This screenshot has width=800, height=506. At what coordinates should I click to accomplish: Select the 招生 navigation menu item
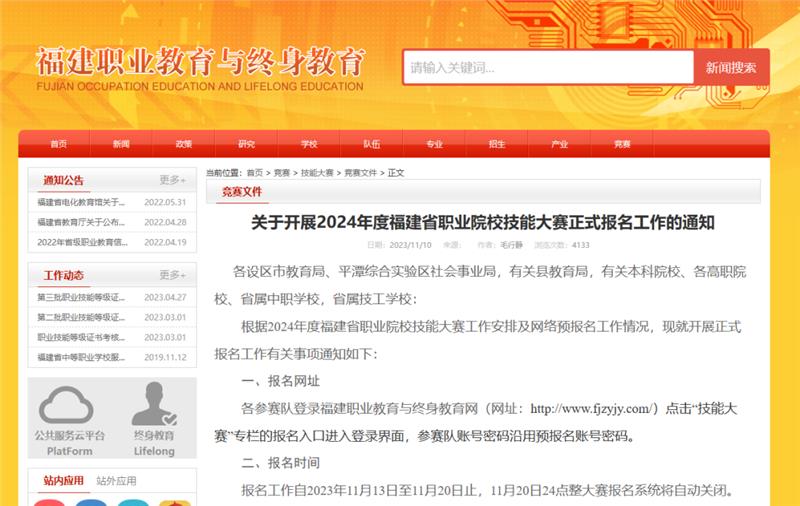click(497, 144)
